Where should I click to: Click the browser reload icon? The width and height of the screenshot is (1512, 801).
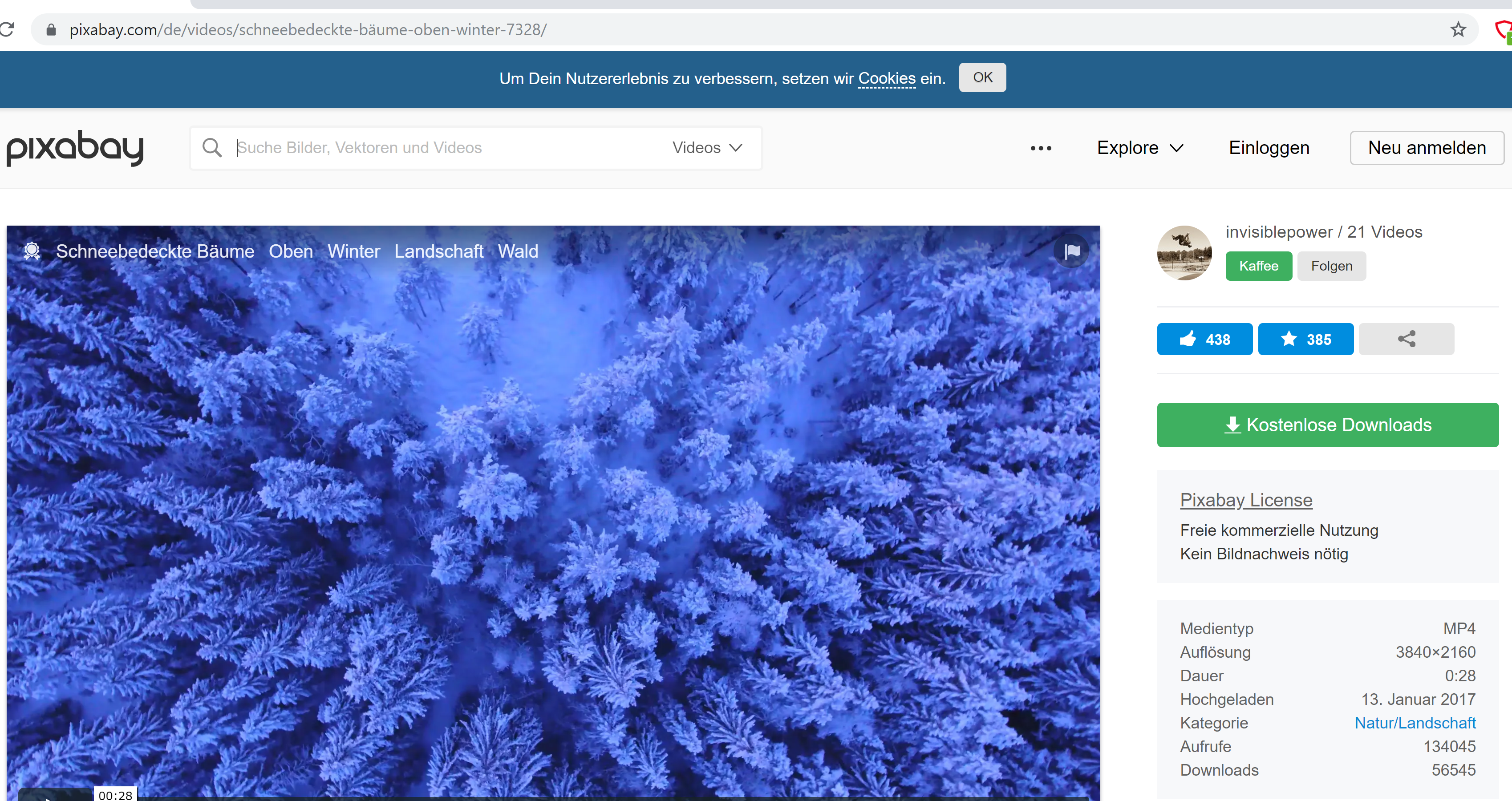[7, 29]
